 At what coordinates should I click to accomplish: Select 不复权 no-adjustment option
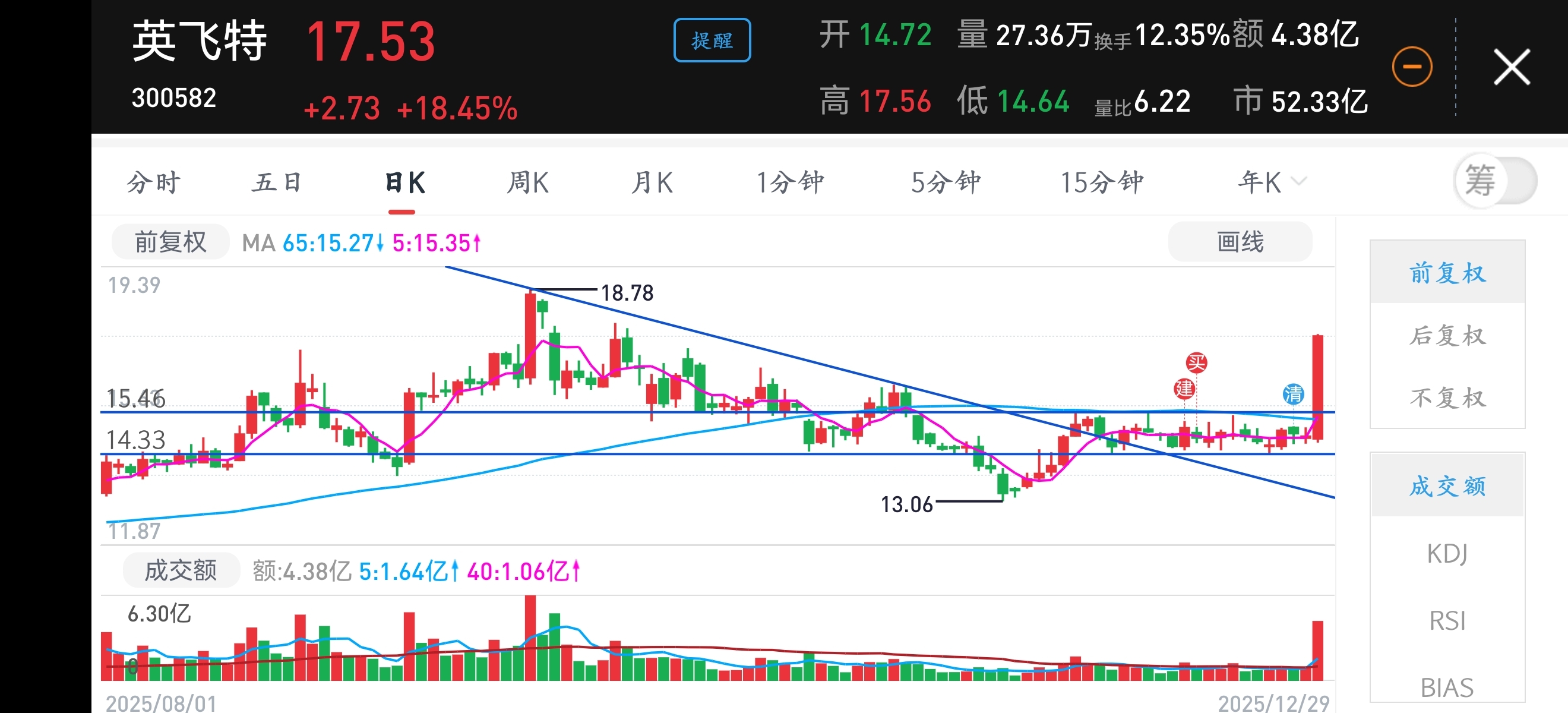tap(1447, 397)
